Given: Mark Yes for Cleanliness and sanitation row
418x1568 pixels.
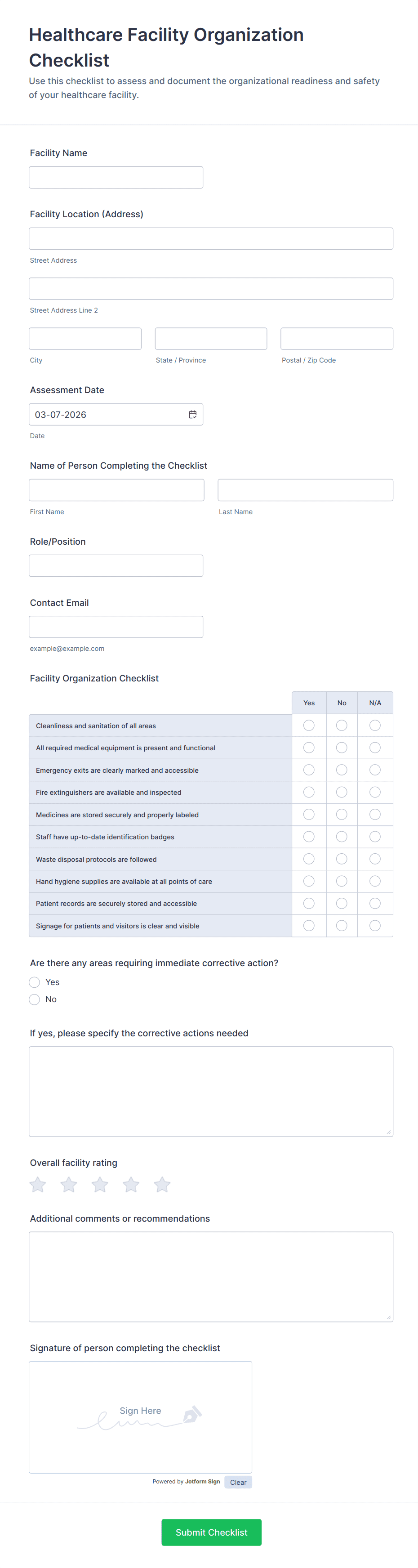Looking at the screenshot, I should pyautogui.click(x=309, y=726).
